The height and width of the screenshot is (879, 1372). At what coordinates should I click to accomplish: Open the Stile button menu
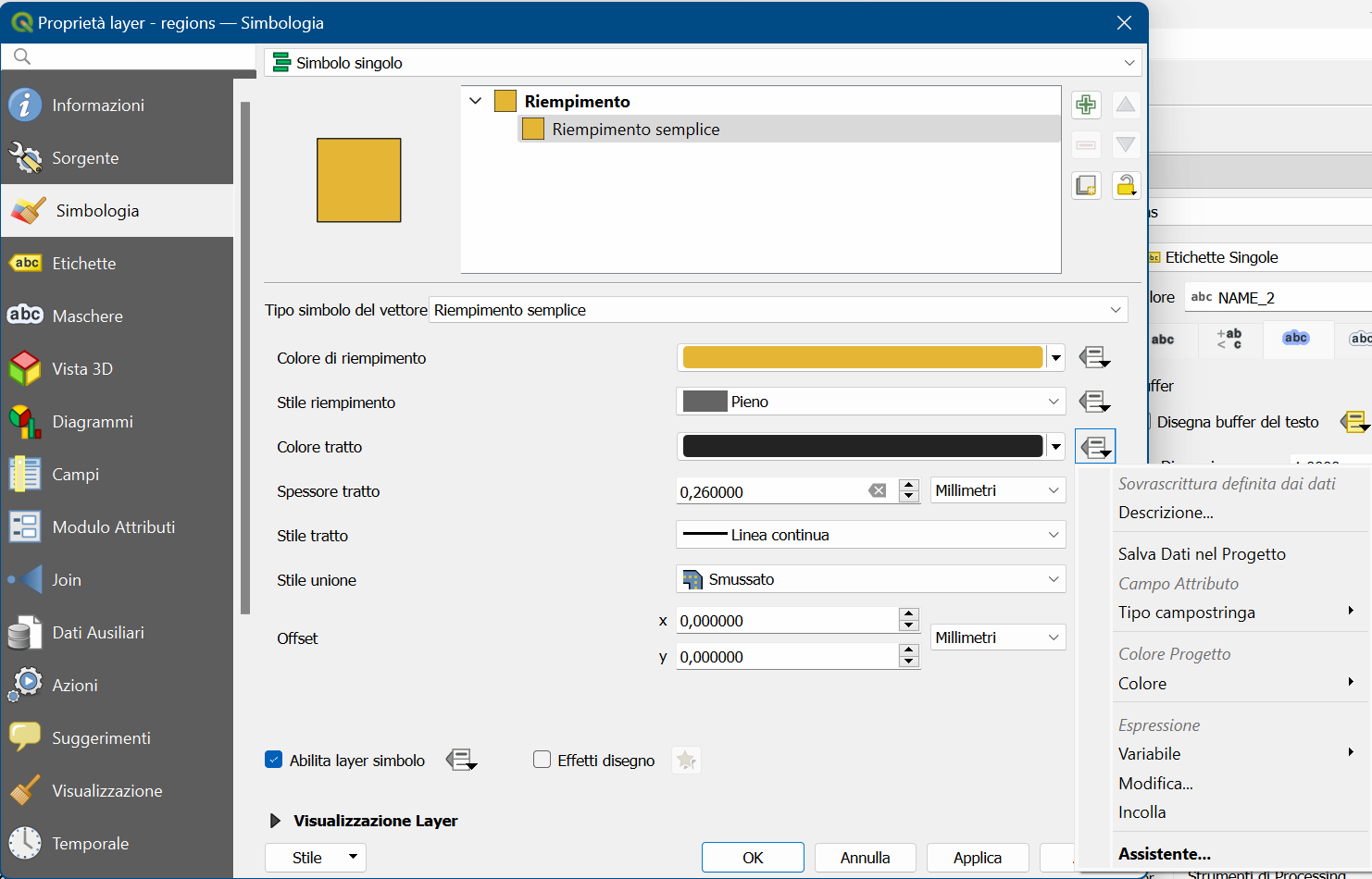(316, 858)
